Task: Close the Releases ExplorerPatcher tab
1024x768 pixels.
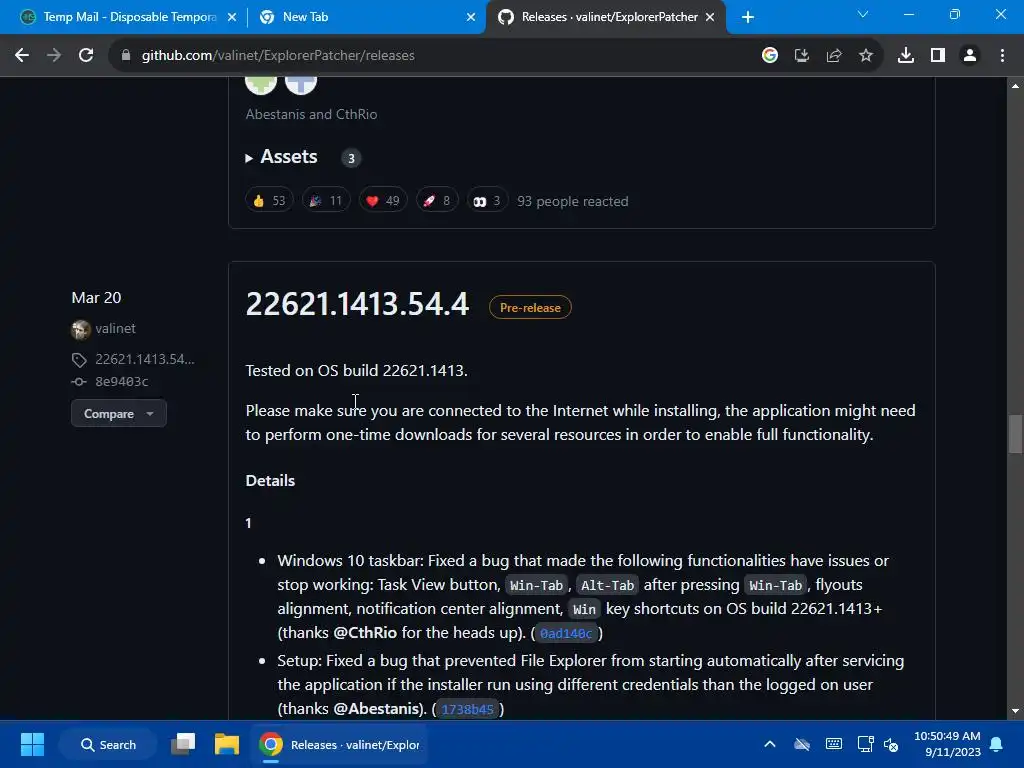Action: [x=710, y=17]
